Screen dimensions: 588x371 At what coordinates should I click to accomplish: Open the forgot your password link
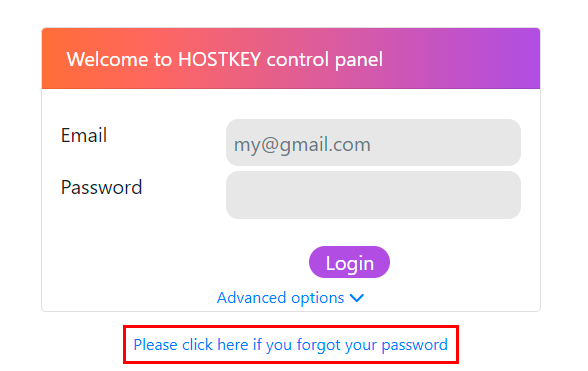point(291,344)
